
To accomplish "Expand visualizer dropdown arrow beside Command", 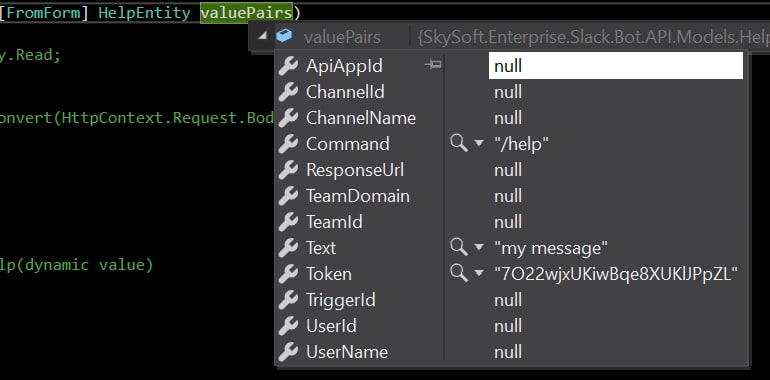I will [x=479, y=143].
